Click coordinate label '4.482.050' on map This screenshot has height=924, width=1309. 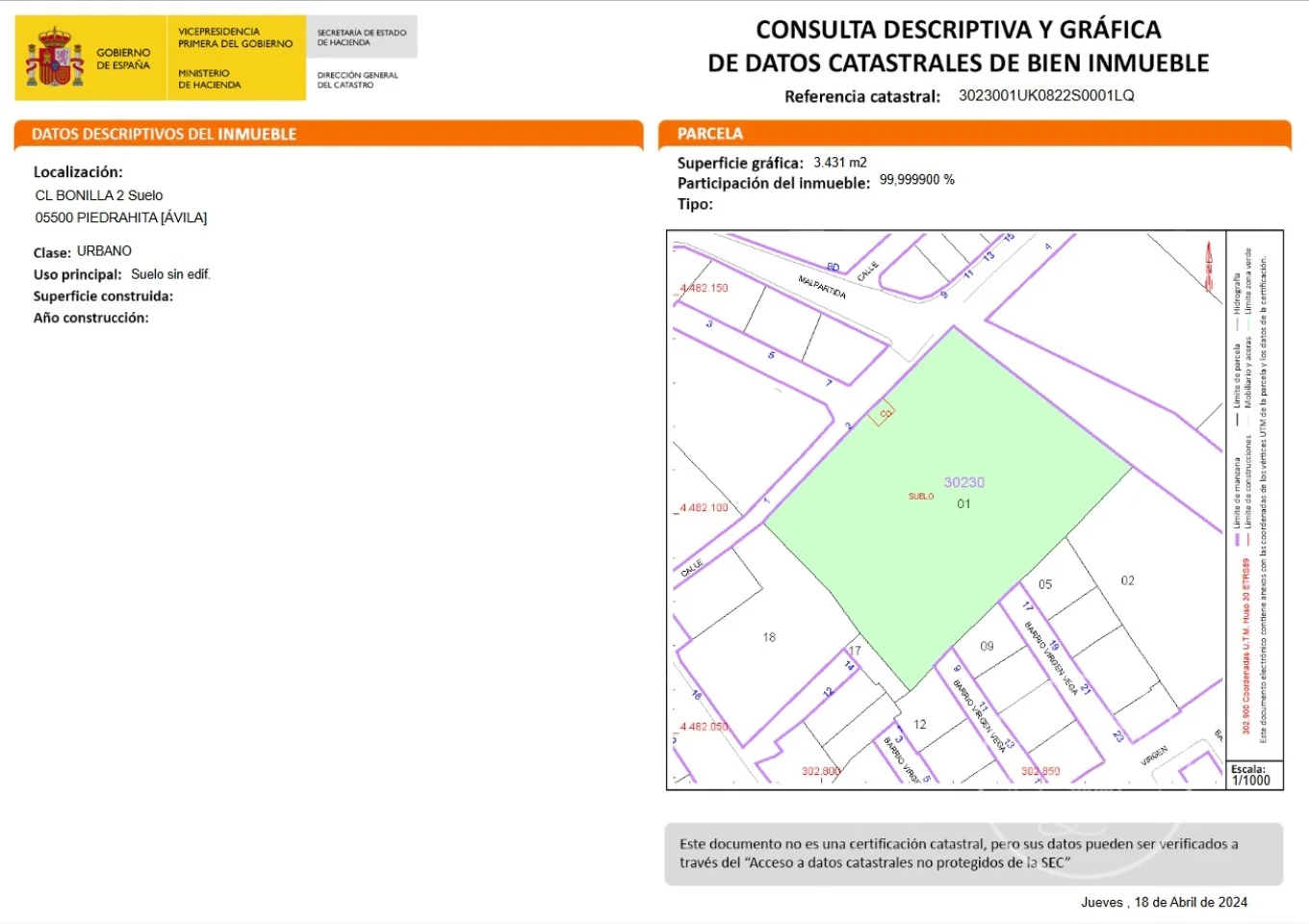point(705,727)
